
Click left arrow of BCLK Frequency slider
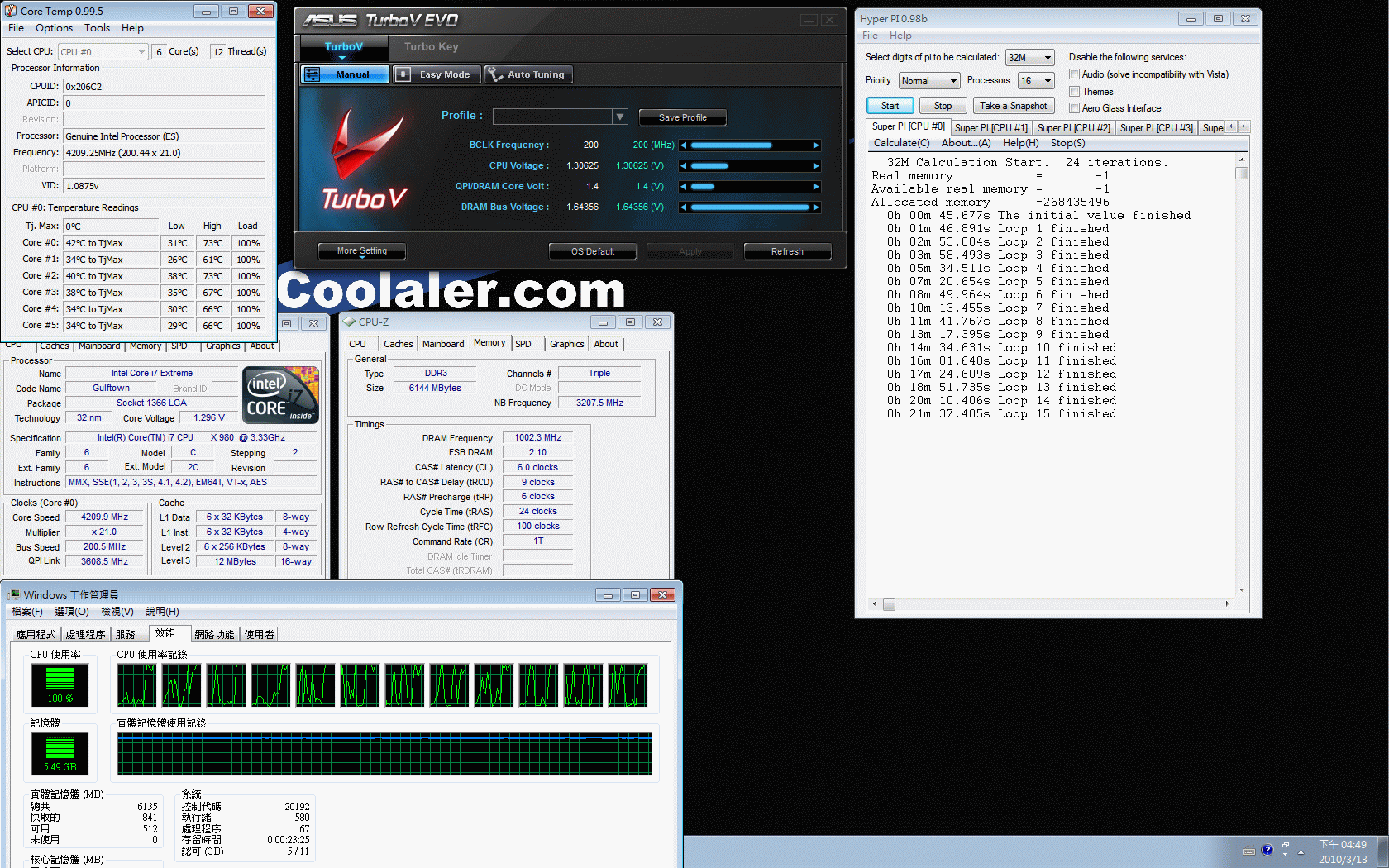pos(684,145)
